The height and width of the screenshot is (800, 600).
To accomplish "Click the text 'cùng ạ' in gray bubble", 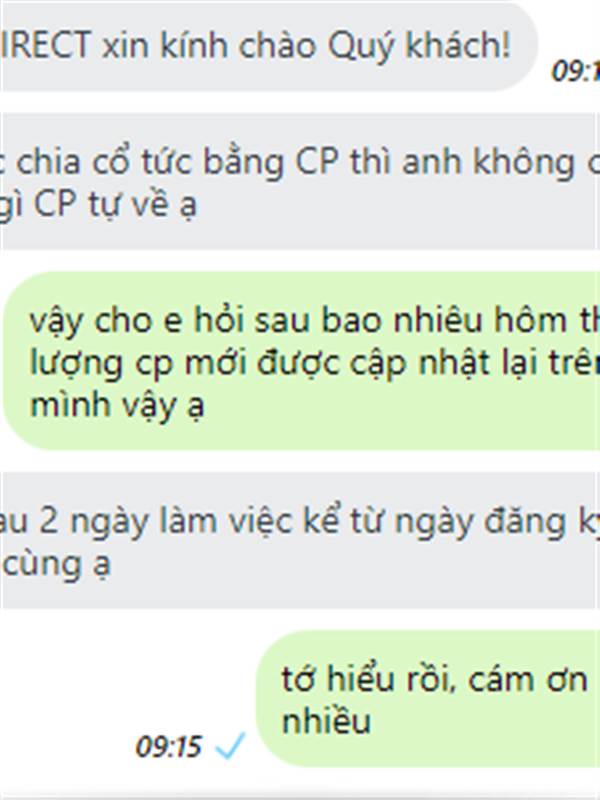I will (x=57, y=565).
